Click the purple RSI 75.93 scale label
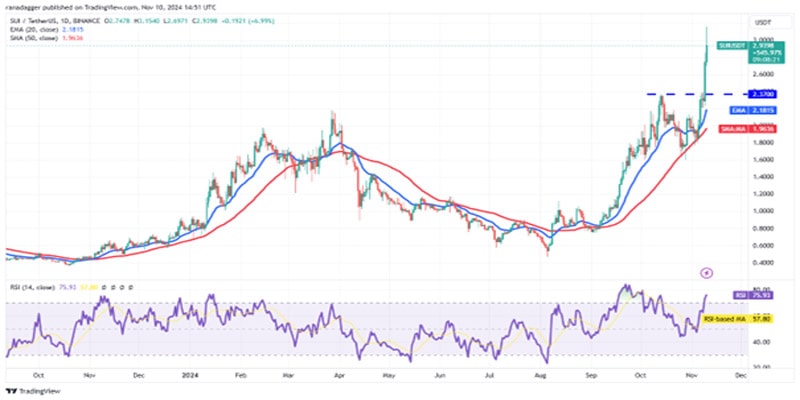 [755, 295]
